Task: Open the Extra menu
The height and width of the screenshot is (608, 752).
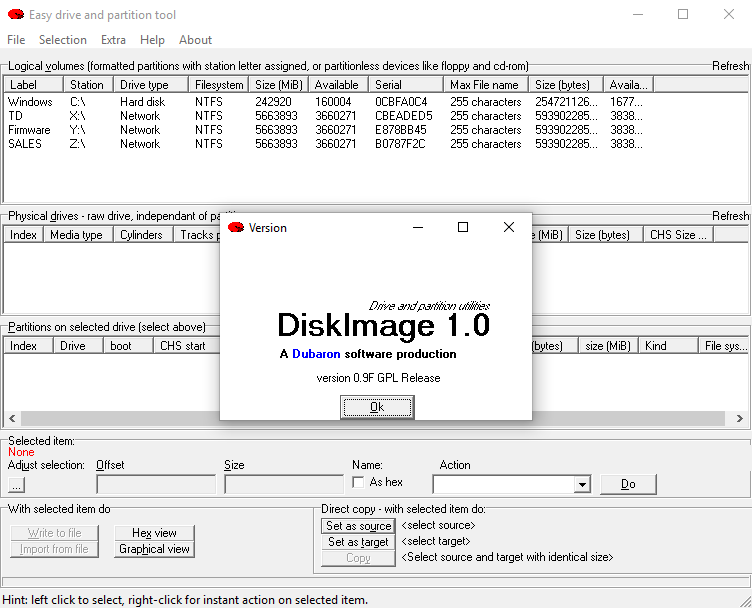Action: point(113,40)
